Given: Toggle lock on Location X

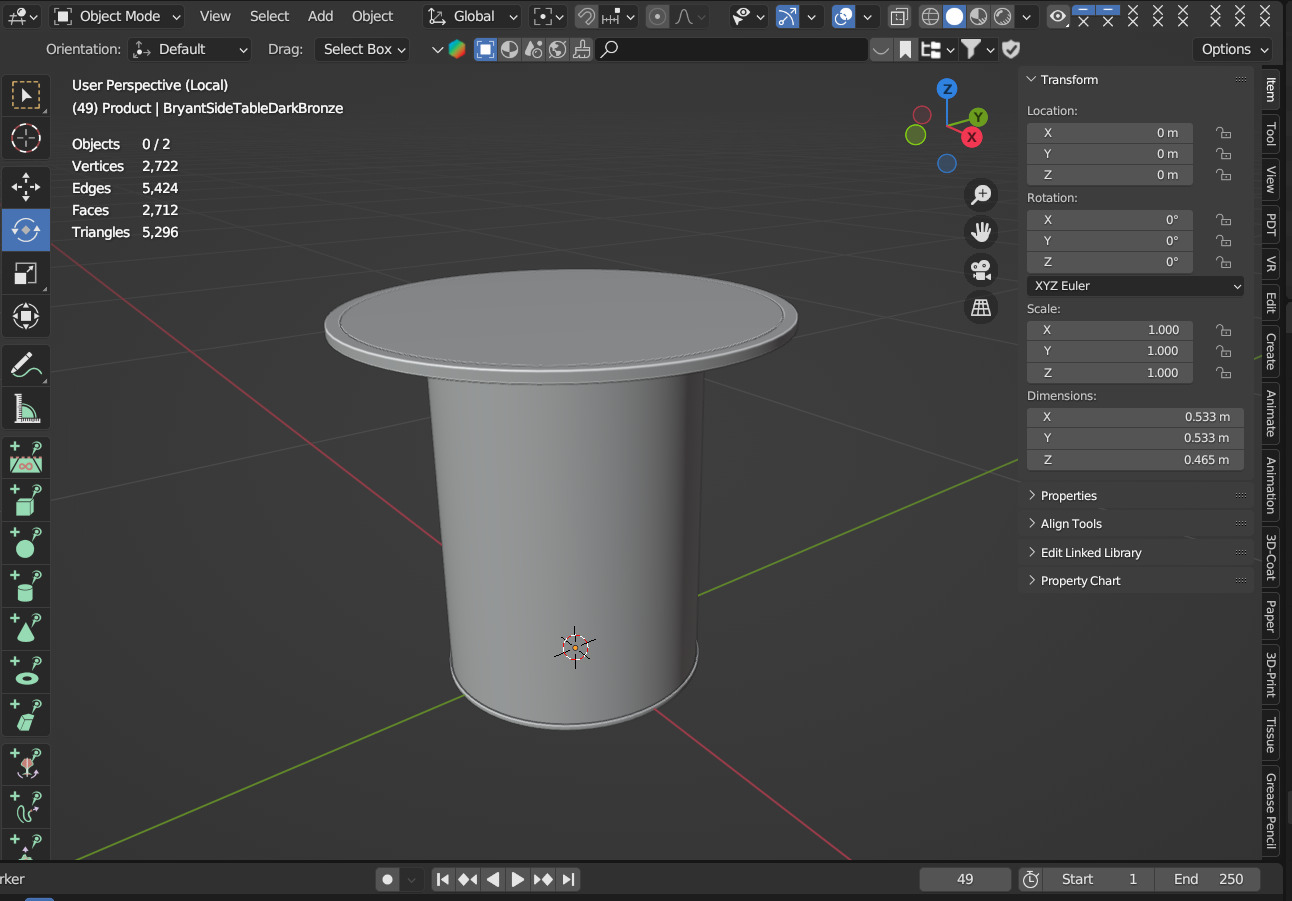Looking at the screenshot, I should [1222, 133].
